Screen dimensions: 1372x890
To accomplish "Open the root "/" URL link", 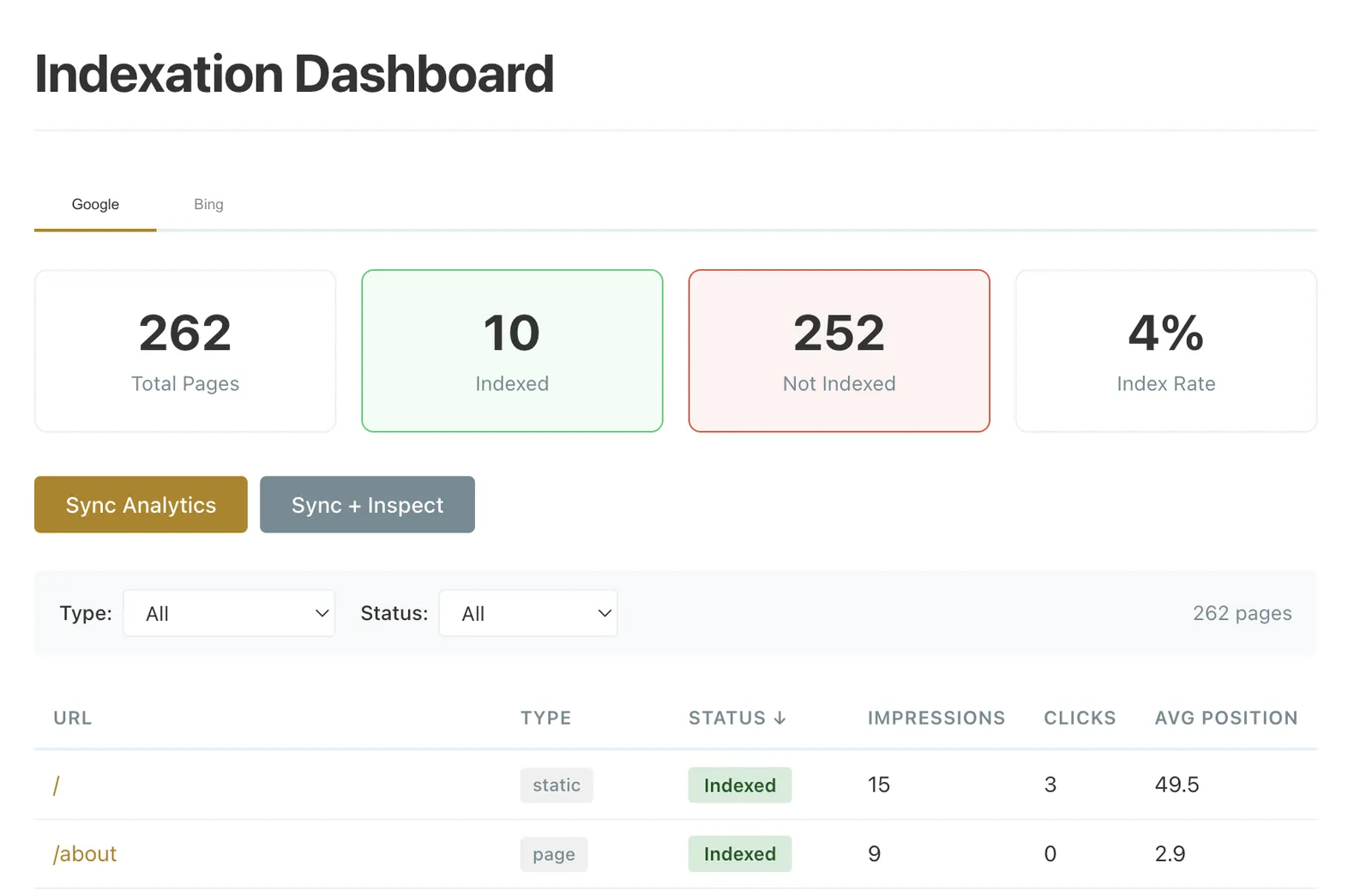I will point(57,785).
